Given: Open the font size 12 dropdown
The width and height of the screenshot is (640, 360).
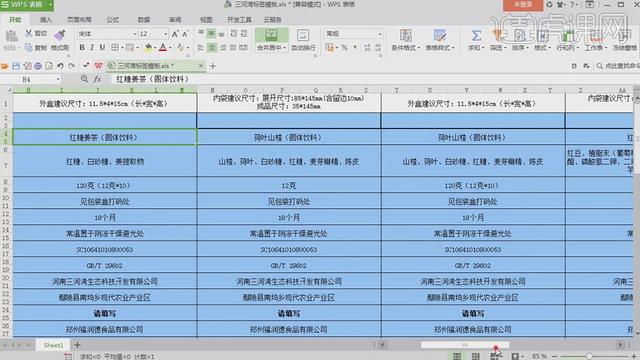Looking at the screenshot, I should coord(165,34).
